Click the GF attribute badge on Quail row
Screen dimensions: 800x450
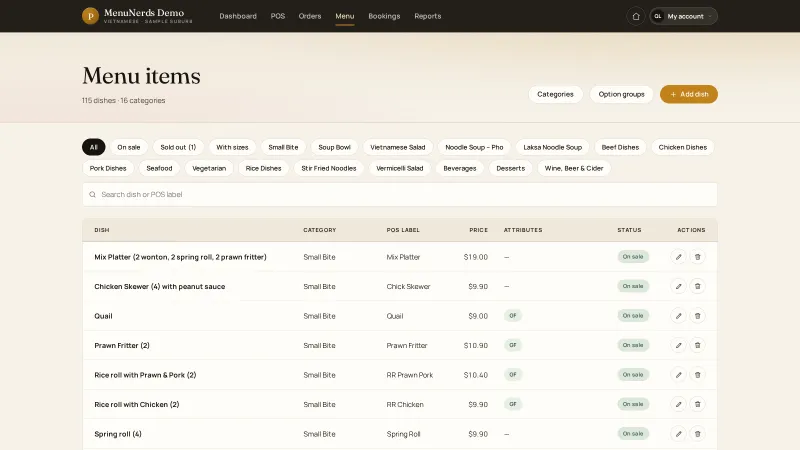point(513,316)
